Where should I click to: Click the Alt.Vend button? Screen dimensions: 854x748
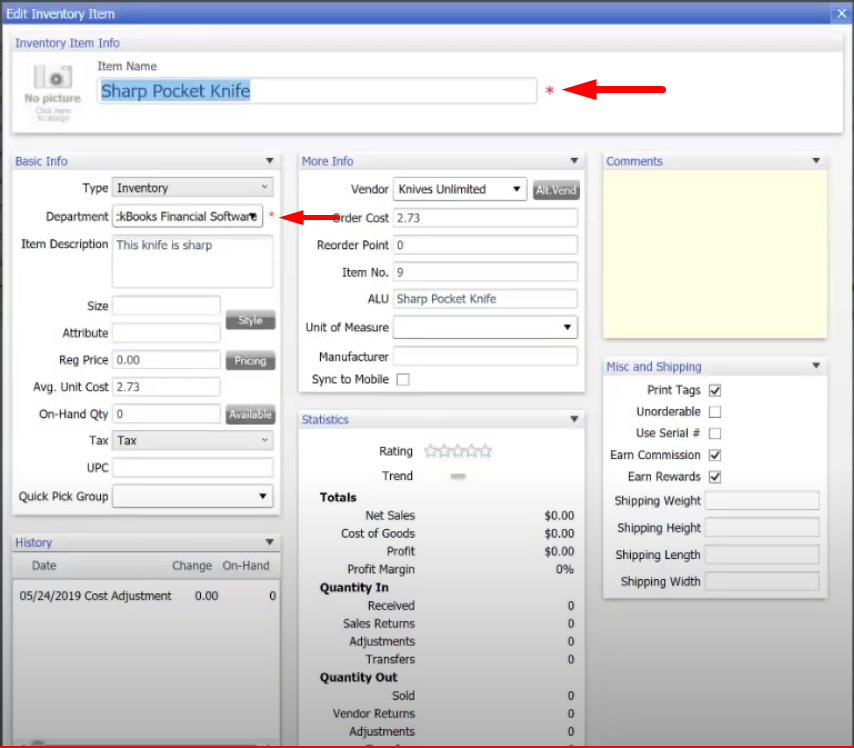pyautogui.click(x=556, y=190)
